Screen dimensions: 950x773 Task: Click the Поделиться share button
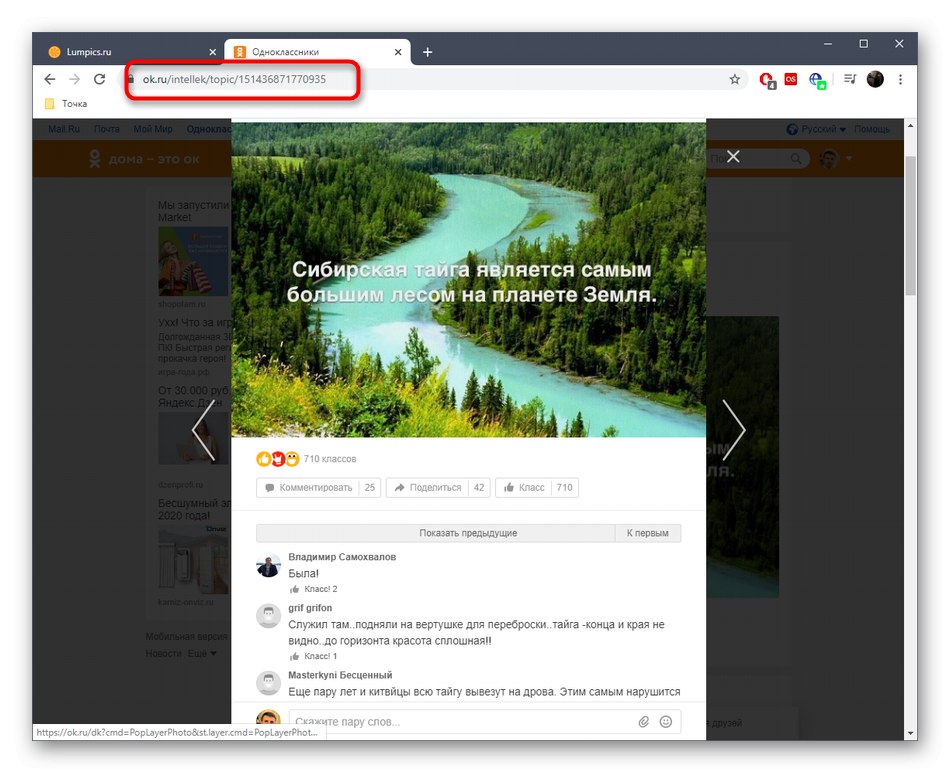[428, 488]
